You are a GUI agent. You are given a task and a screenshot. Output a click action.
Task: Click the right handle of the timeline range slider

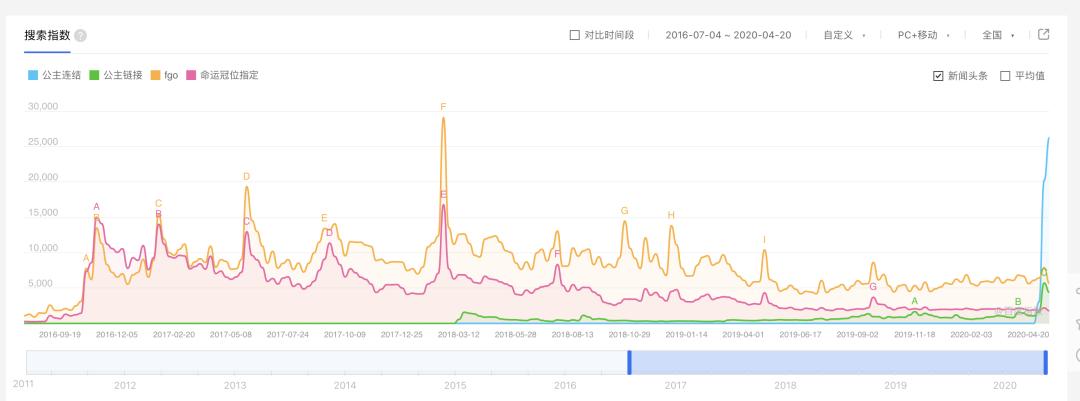pyautogui.click(x=1046, y=362)
